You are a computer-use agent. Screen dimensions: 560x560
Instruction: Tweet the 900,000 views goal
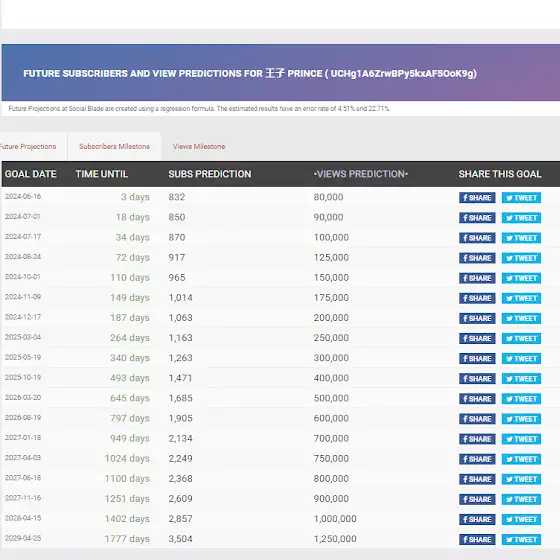pyautogui.click(x=521, y=499)
